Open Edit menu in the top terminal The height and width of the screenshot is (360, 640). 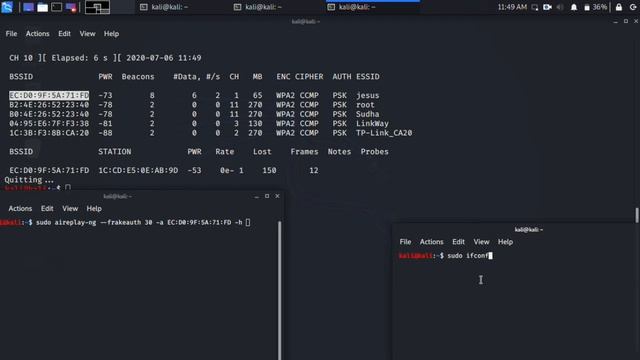[x=64, y=33]
